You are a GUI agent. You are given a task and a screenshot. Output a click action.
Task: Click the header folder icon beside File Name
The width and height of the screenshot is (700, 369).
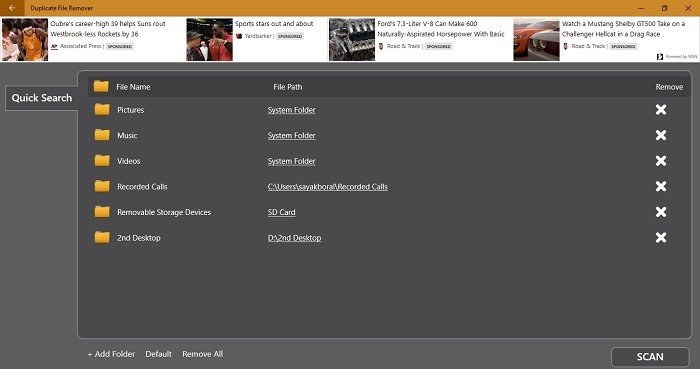tap(101, 86)
